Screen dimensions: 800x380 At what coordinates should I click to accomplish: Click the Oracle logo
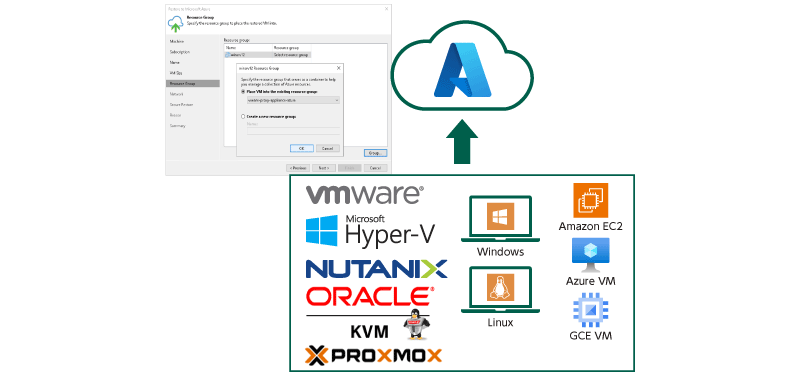point(370,297)
